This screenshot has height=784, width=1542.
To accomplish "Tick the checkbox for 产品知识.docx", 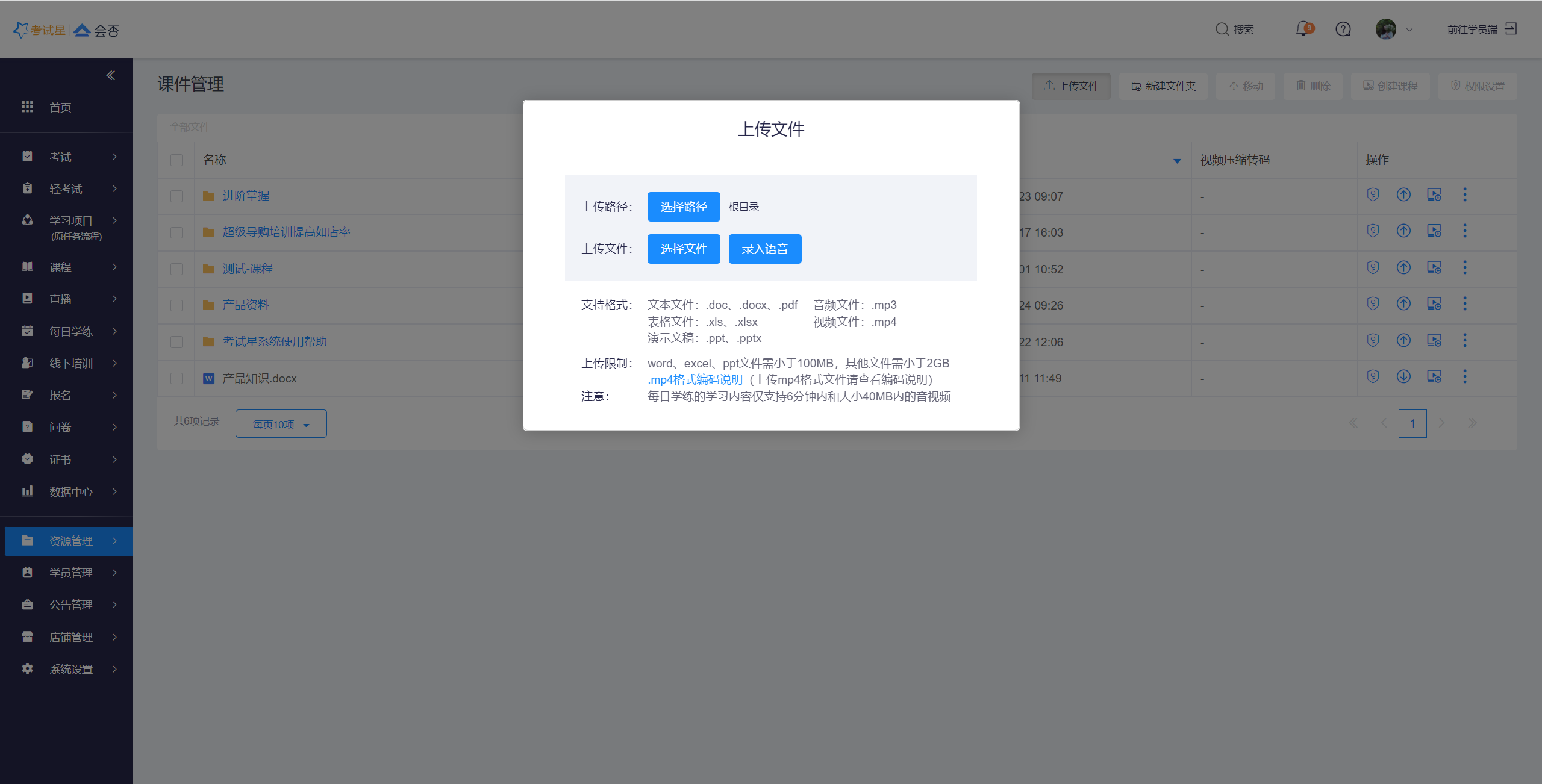I will pos(176,378).
